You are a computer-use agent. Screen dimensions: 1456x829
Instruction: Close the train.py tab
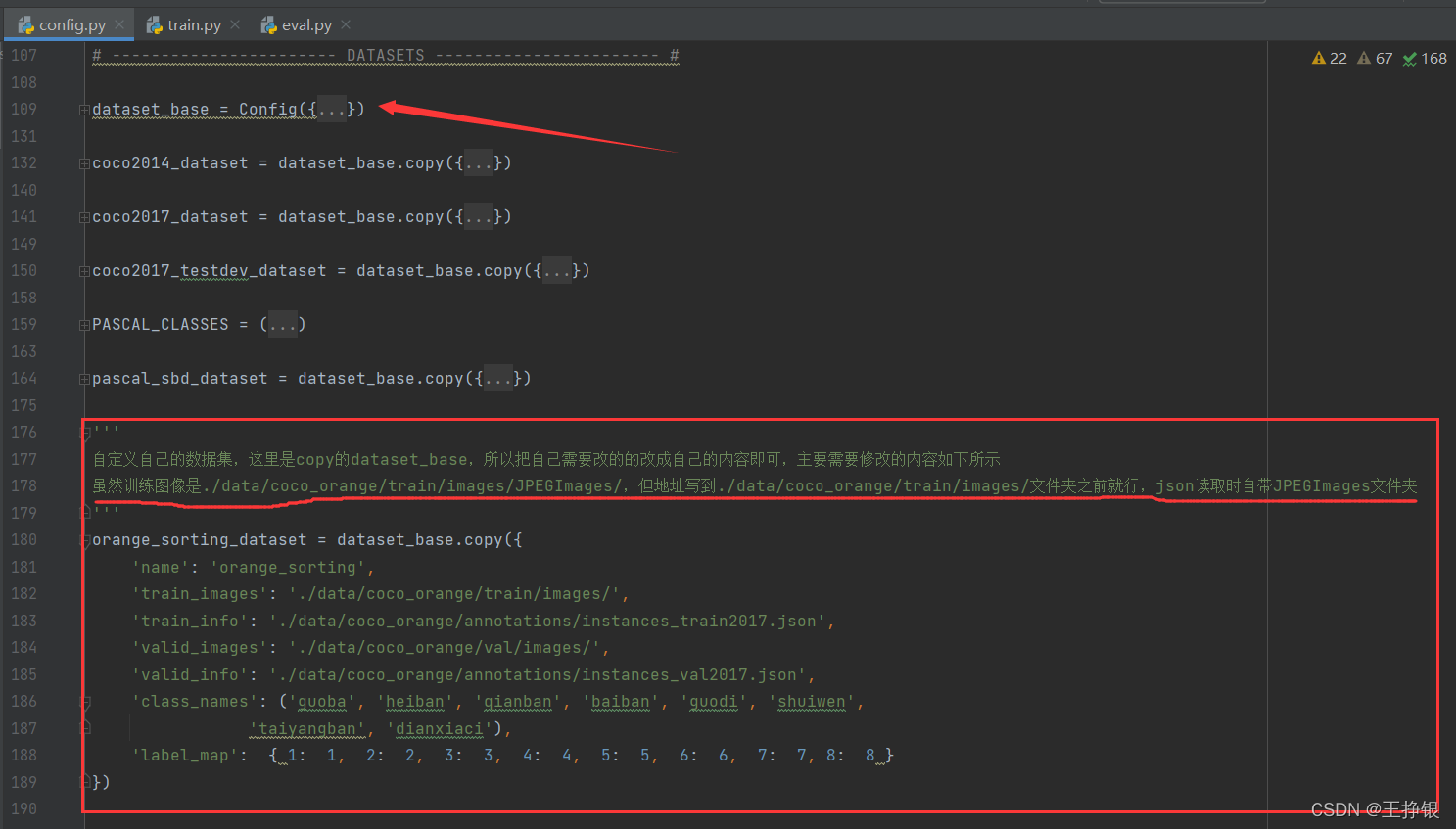coord(235,24)
